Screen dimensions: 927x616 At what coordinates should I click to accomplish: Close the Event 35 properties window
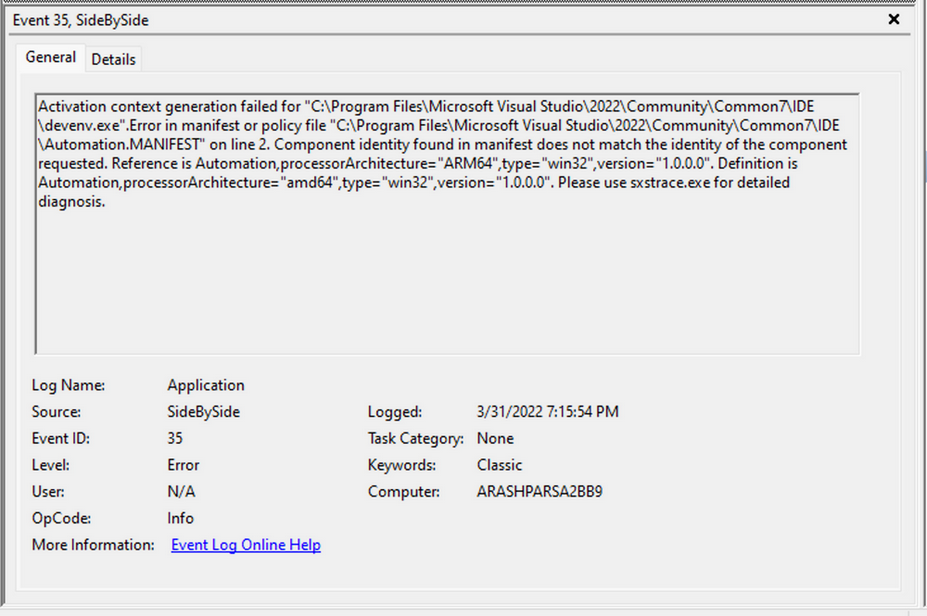tap(893, 19)
